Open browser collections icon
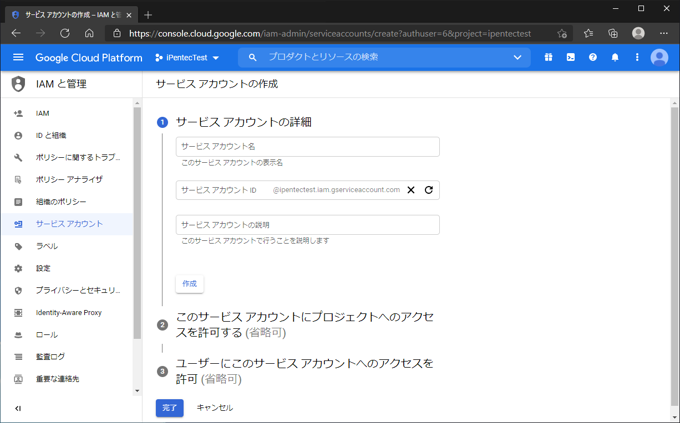This screenshot has width=680, height=423. tap(613, 33)
